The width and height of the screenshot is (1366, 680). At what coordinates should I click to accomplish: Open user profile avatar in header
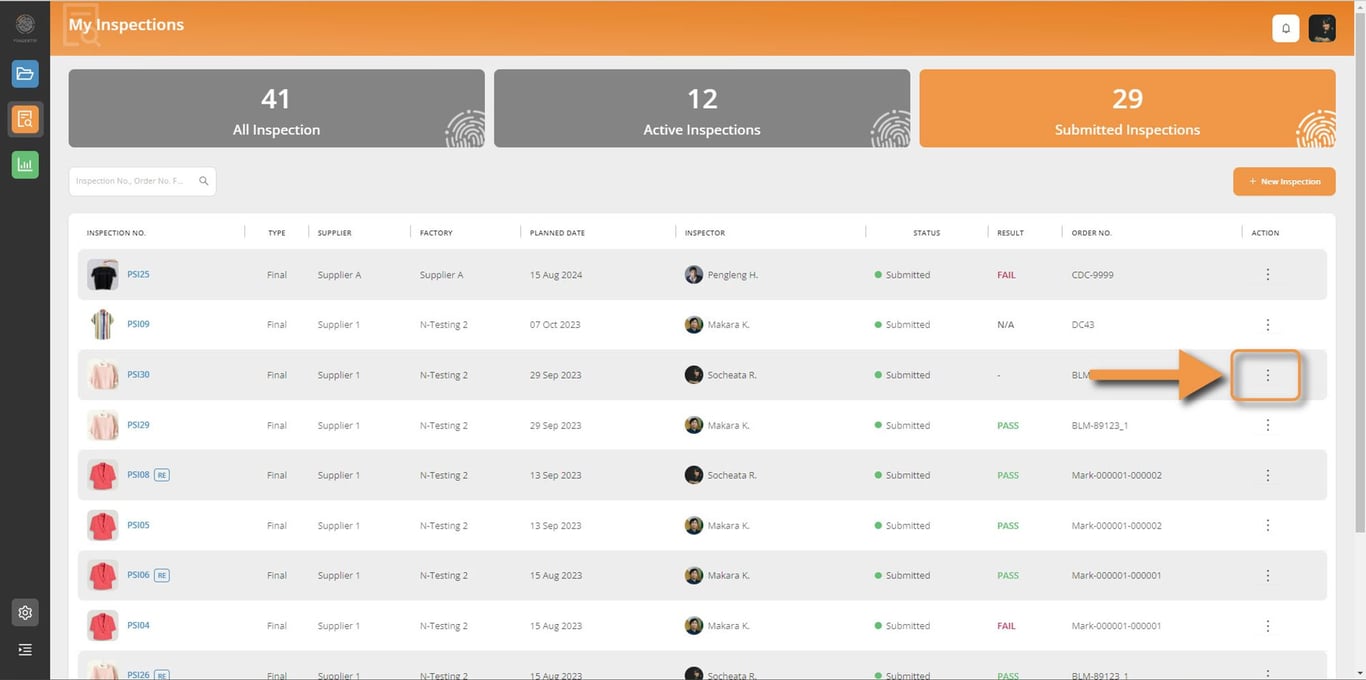tap(1322, 28)
